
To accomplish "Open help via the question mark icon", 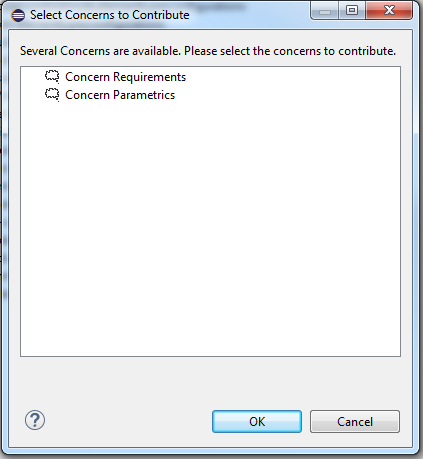I will [x=35, y=420].
